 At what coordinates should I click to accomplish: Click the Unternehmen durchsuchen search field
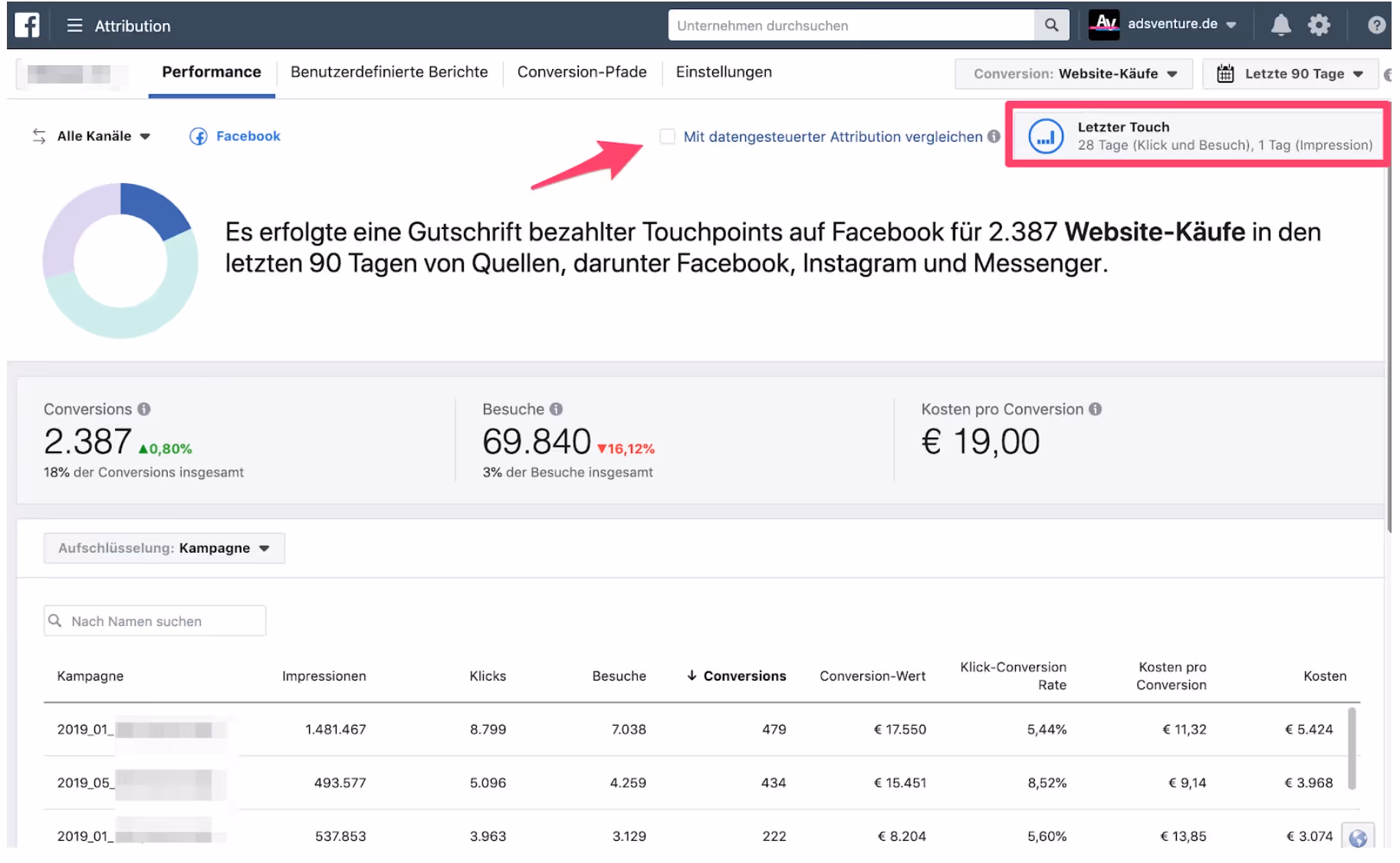click(851, 25)
